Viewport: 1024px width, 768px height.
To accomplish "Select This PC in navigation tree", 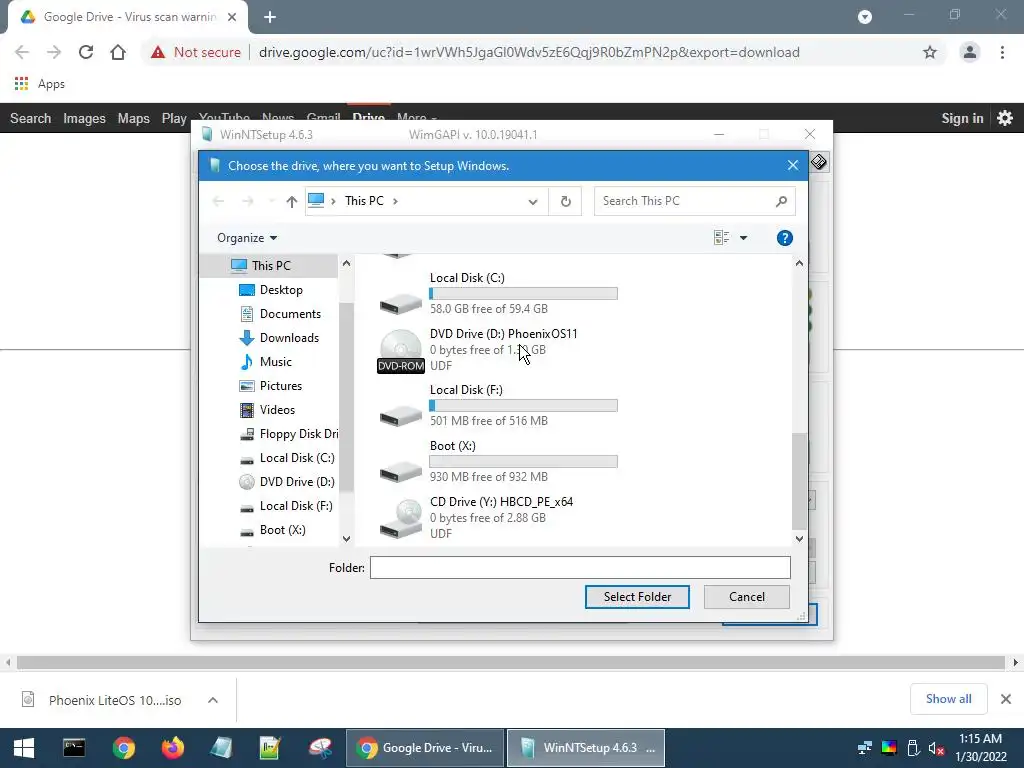I will tap(270, 266).
